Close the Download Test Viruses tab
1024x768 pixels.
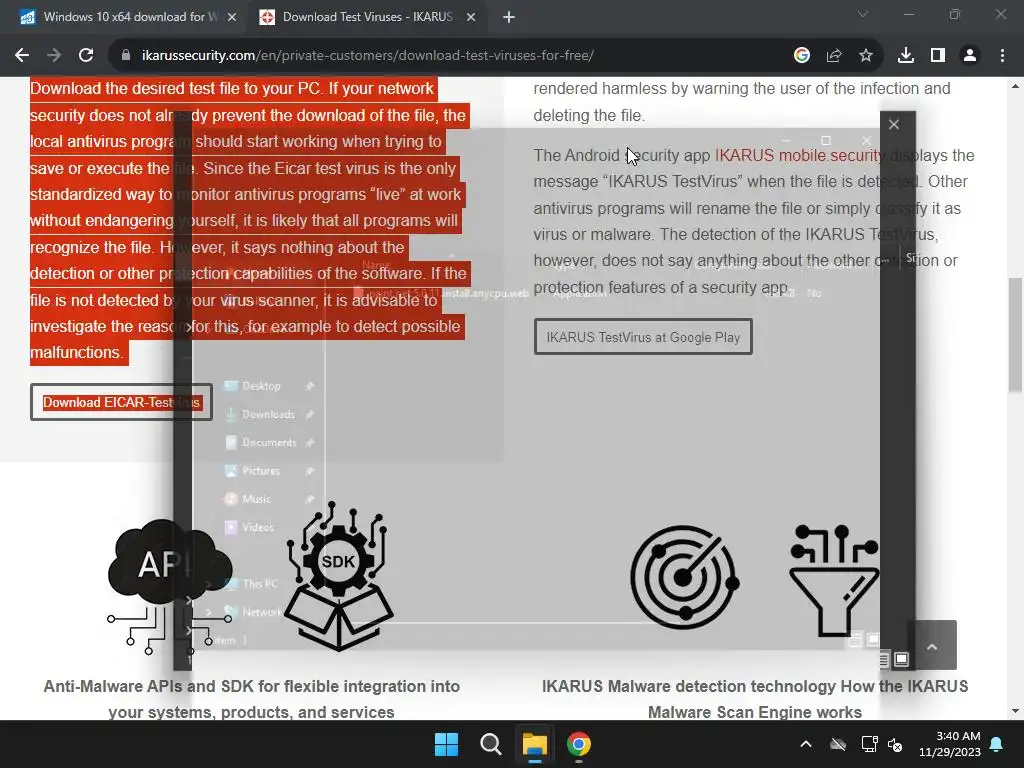pos(471,17)
